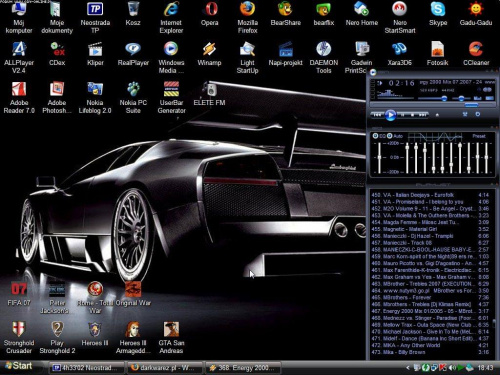The width and height of the screenshot is (500, 375).
Task: Click the Winamp seek position bar
Action: 432,105
